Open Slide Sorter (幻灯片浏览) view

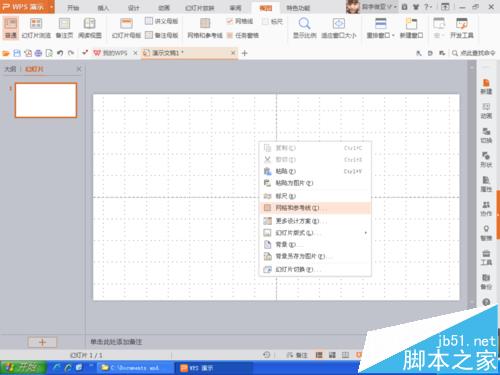36,28
